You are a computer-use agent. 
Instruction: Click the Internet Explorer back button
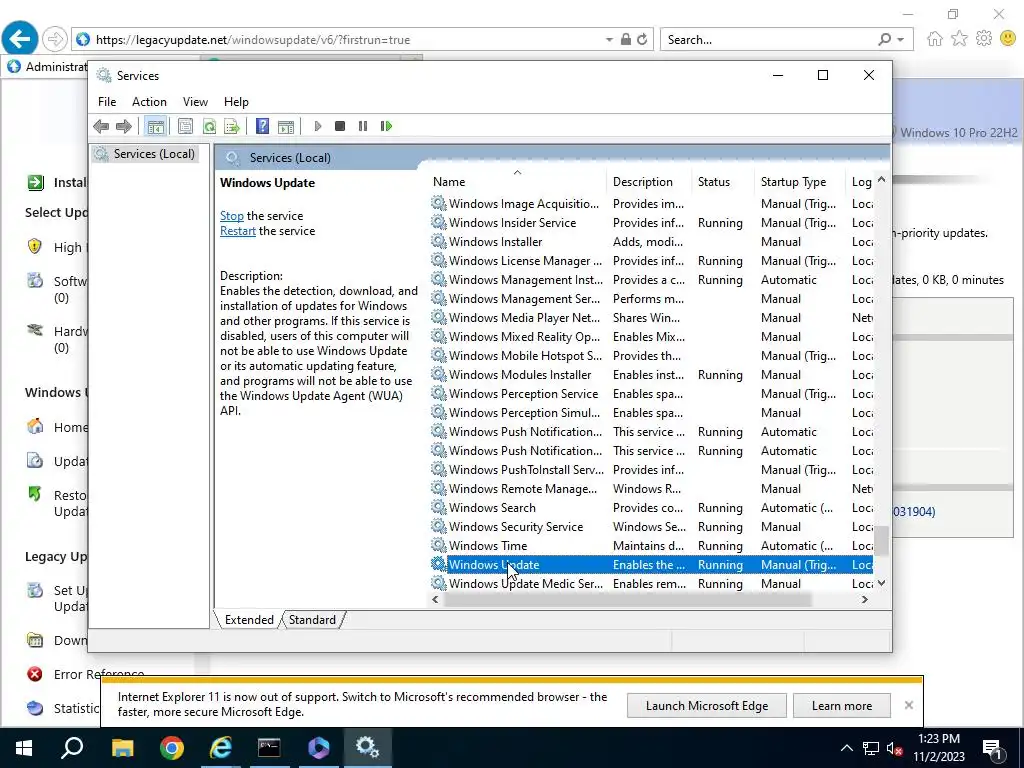point(20,39)
